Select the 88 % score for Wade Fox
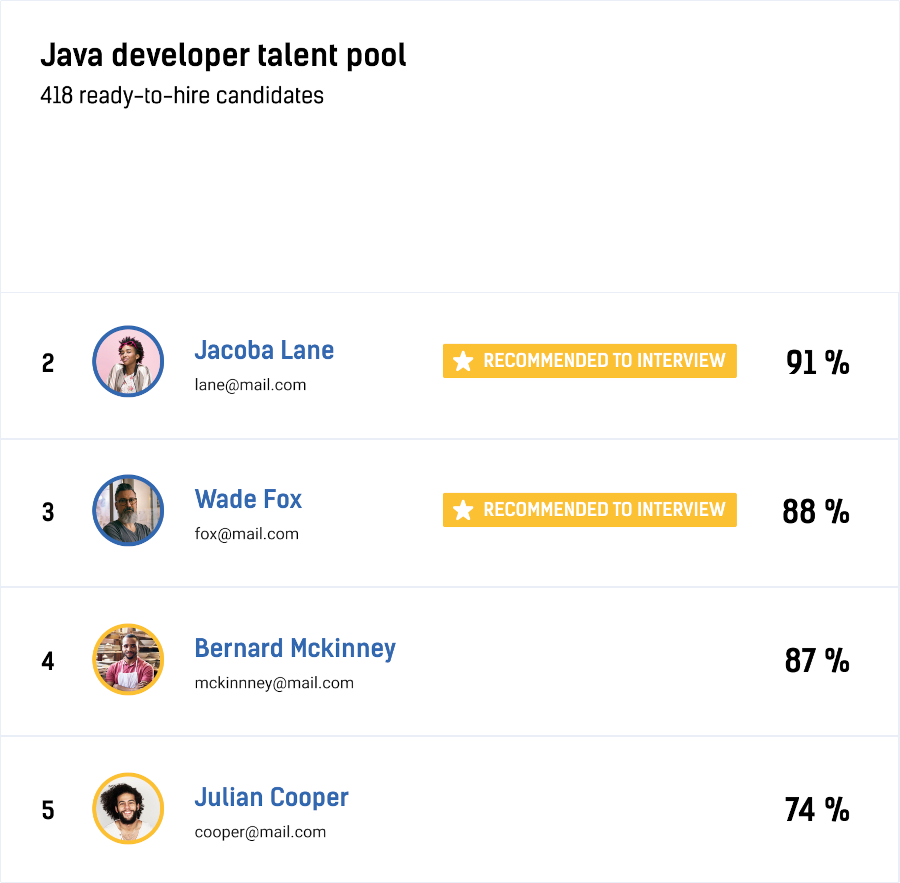 pos(816,511)
